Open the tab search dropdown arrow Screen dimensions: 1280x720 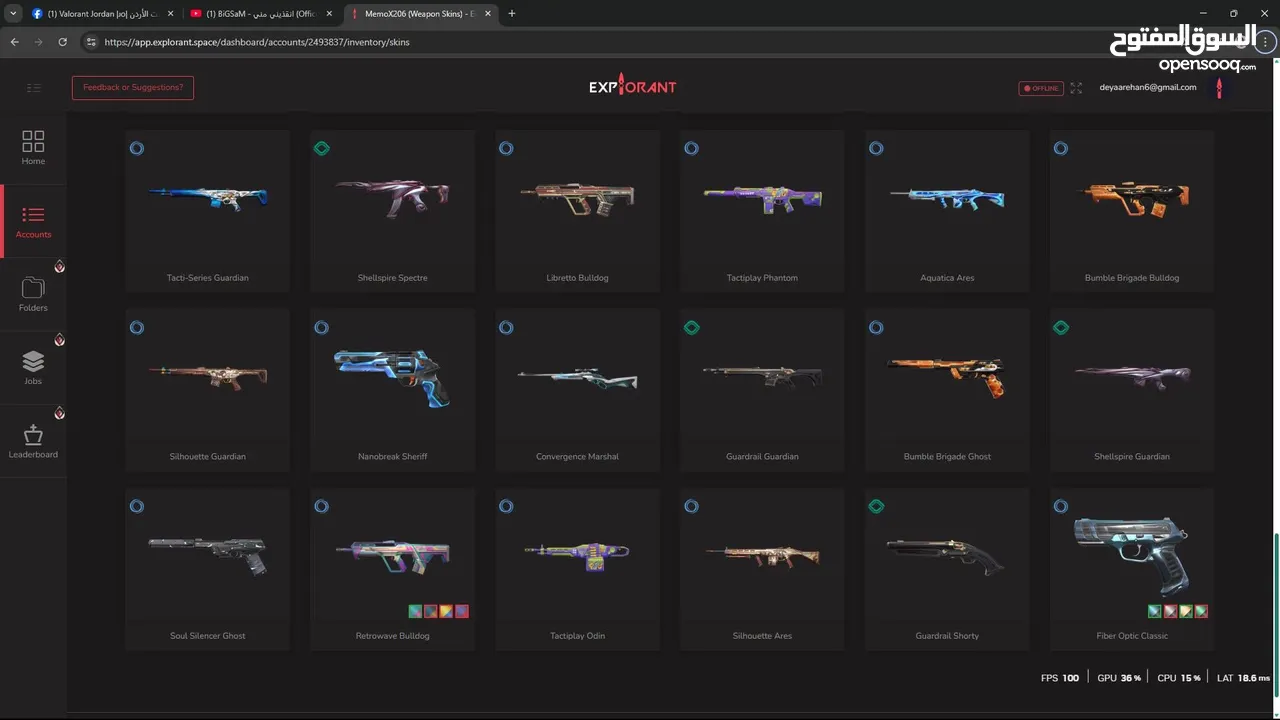pyautogui.click(x=12, y=14)
